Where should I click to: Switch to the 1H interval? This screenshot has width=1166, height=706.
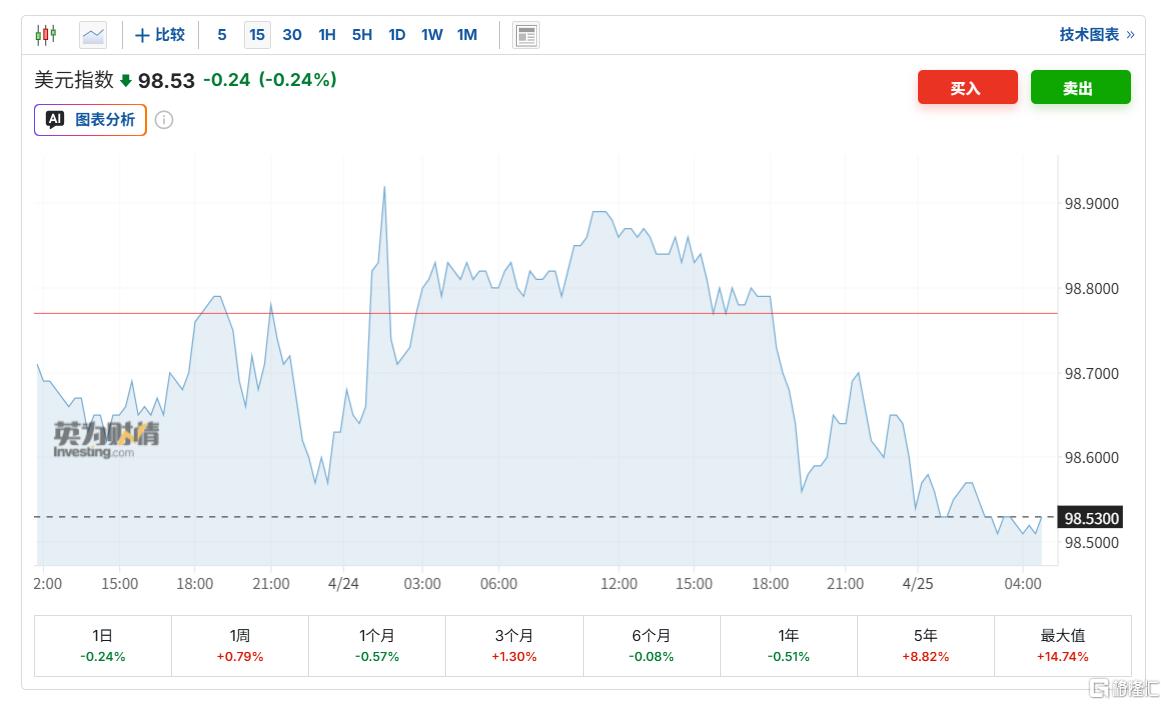coord(327,35)
